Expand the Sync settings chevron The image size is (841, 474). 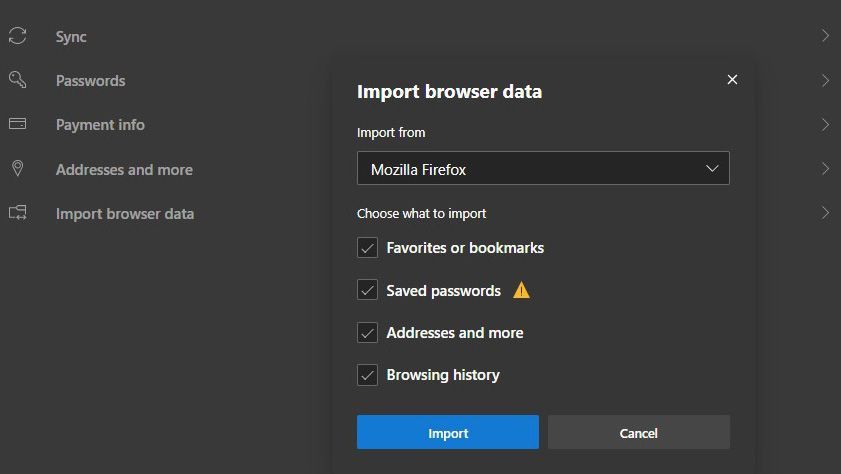click(825, 36)
